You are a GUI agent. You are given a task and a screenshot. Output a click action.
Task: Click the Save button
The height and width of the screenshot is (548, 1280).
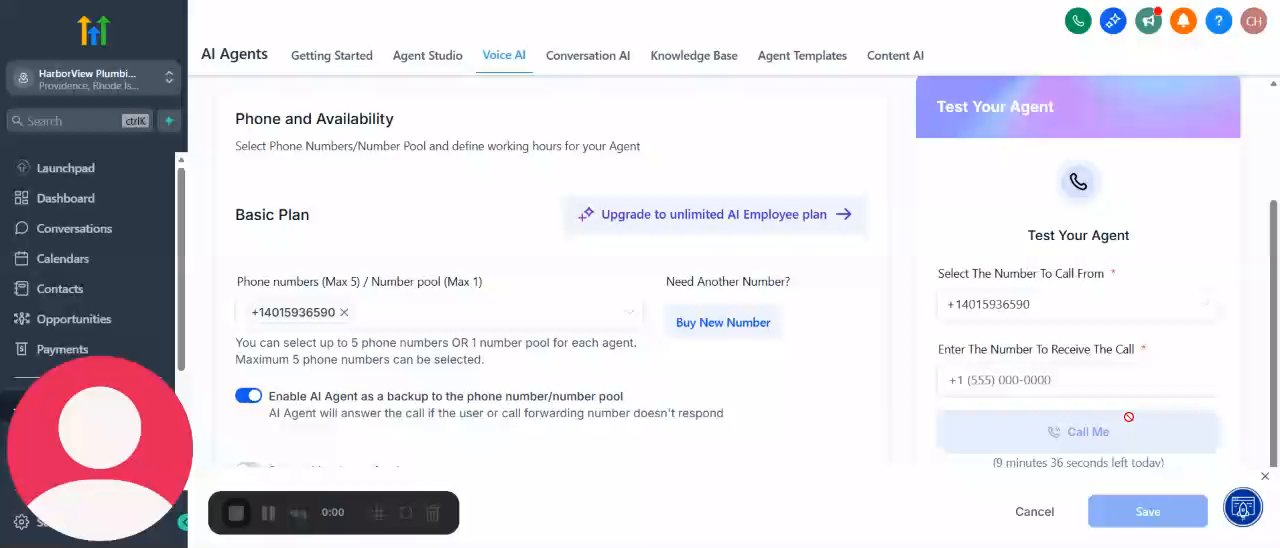pyautogui.click(x=1147, y=512)
